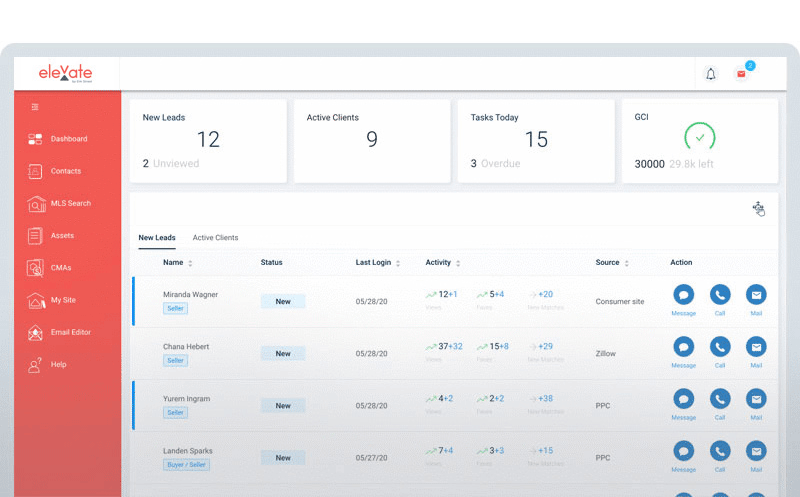Message Landen Sparks
This screenshot has width=800, height=497.
pyautogui.click(x=684, y=451)
